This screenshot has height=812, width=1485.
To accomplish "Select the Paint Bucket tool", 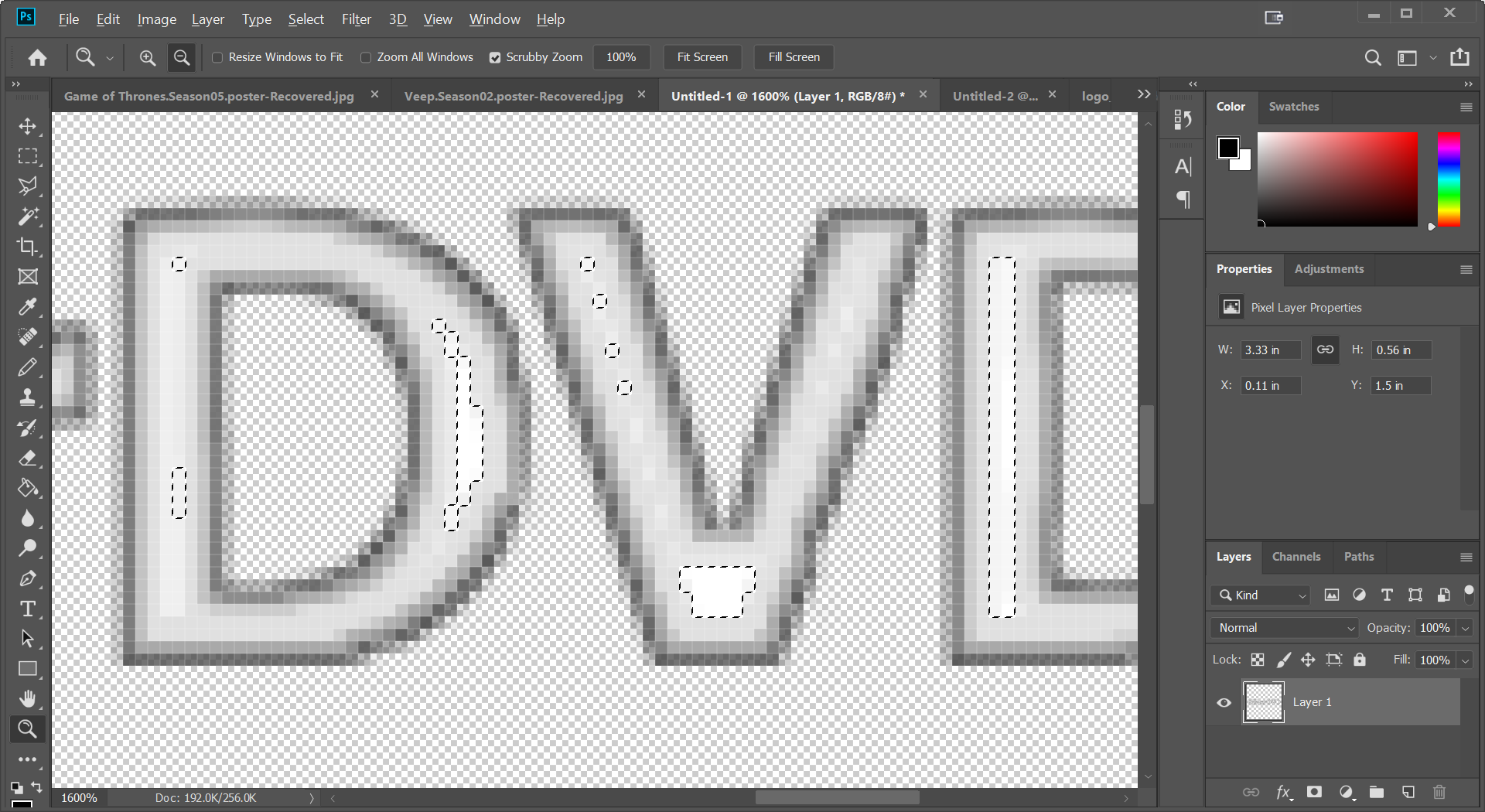I will [28, 488].
